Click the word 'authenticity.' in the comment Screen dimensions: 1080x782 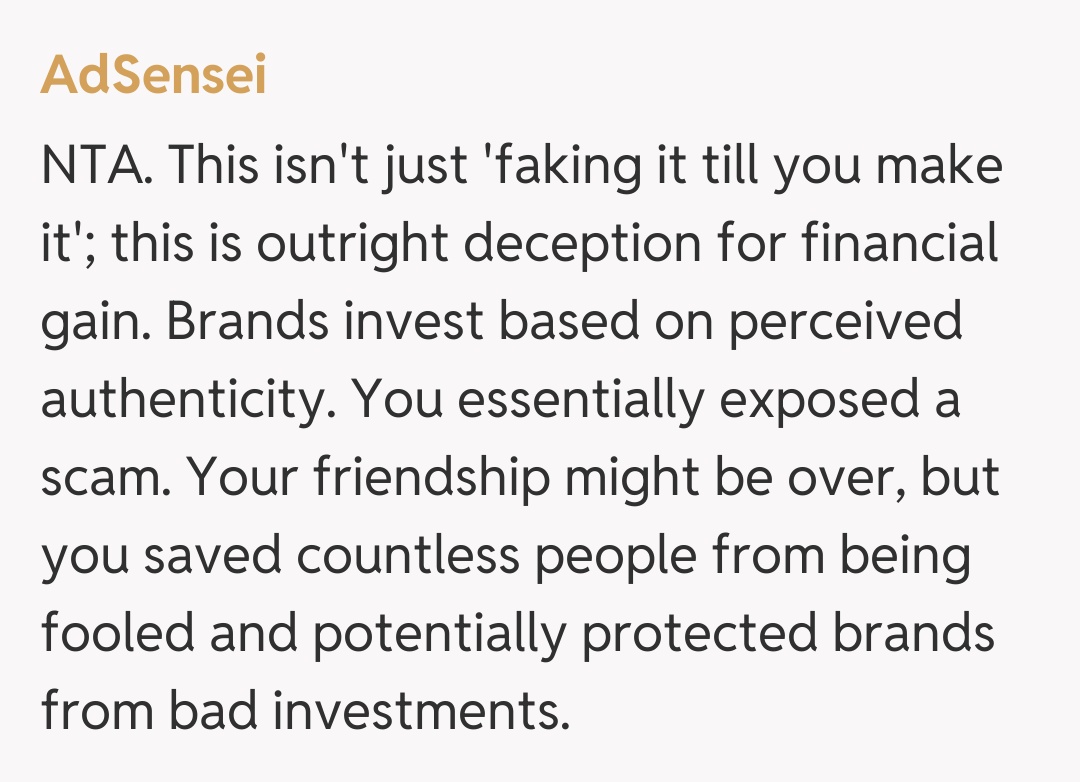188,400
